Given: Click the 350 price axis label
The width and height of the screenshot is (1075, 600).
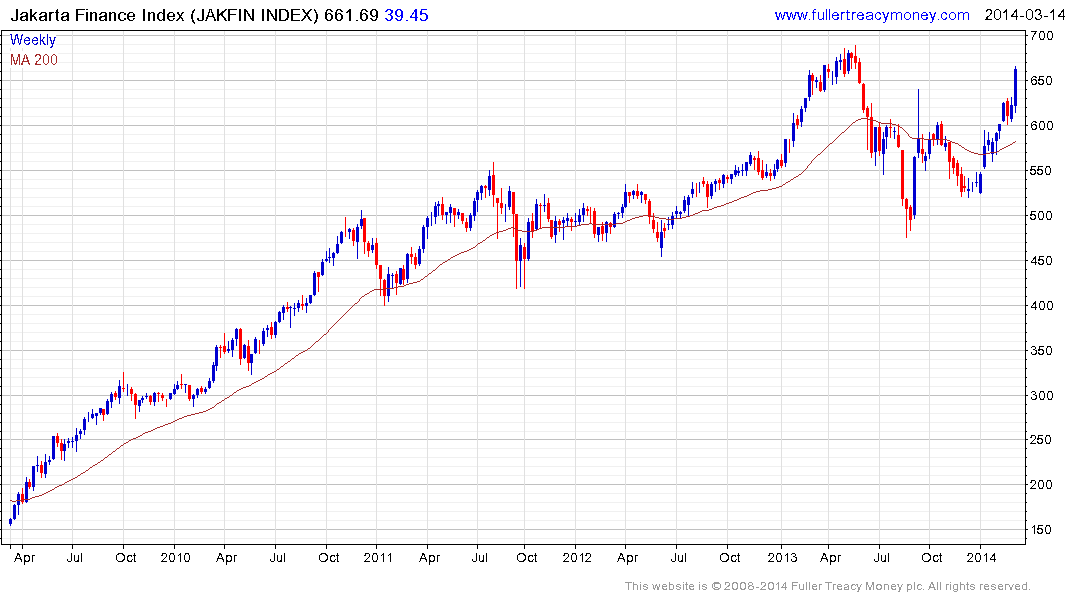Looking at the screenshot, I should point(1041,350).
